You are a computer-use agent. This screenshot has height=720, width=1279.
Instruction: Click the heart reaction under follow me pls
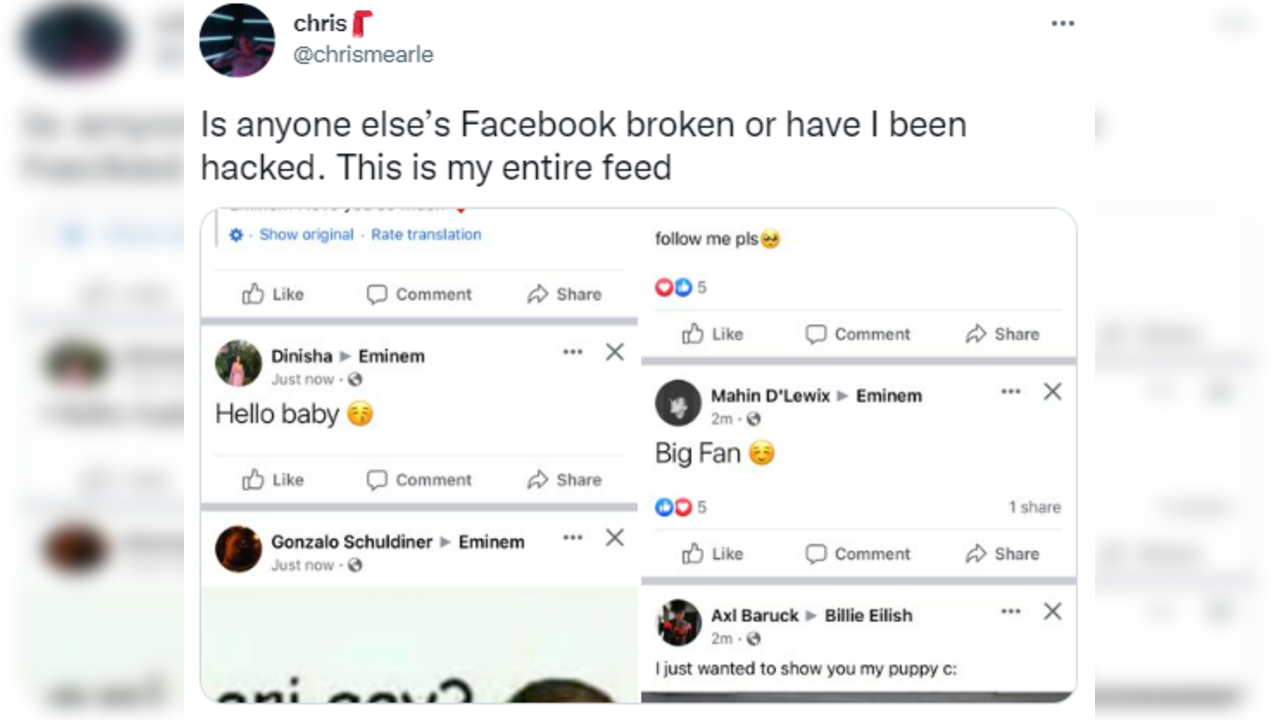664,287
